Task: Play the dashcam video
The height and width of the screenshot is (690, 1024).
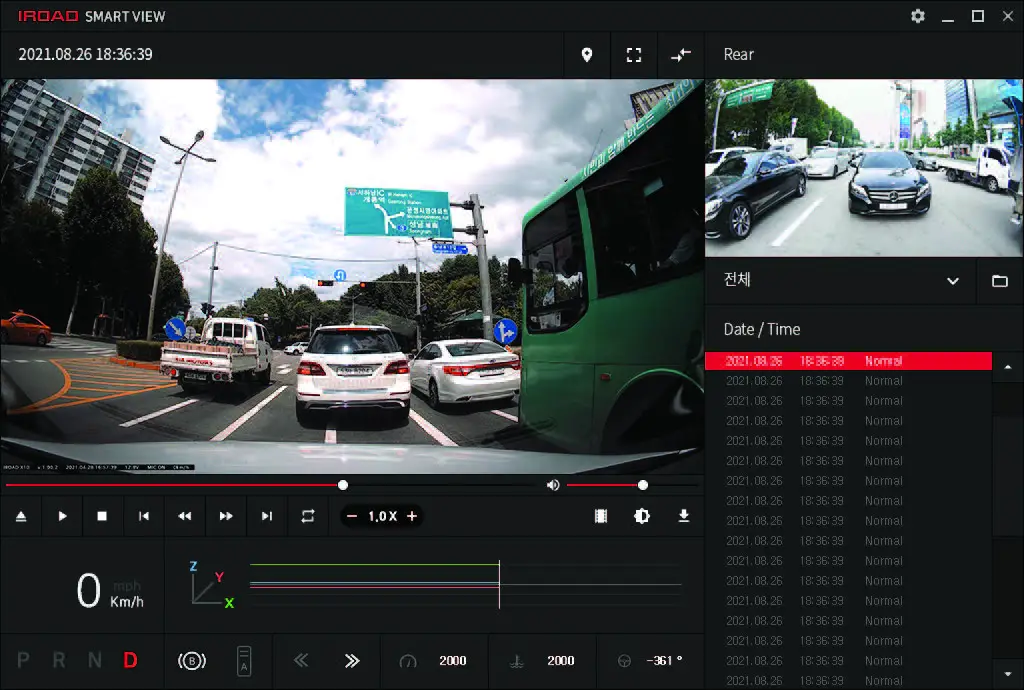Action: 62,516
